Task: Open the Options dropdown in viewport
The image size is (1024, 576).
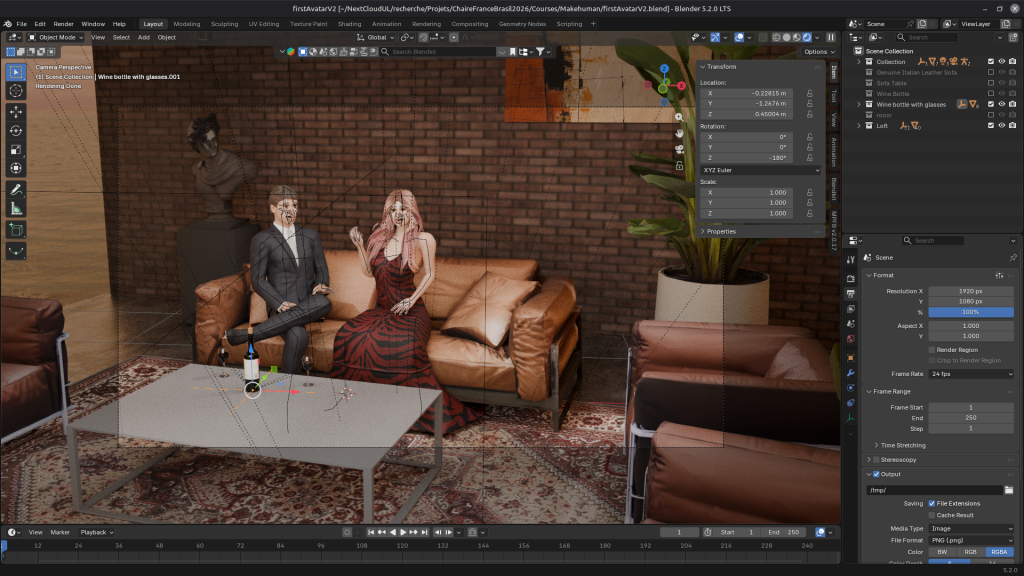Action: 819,52
